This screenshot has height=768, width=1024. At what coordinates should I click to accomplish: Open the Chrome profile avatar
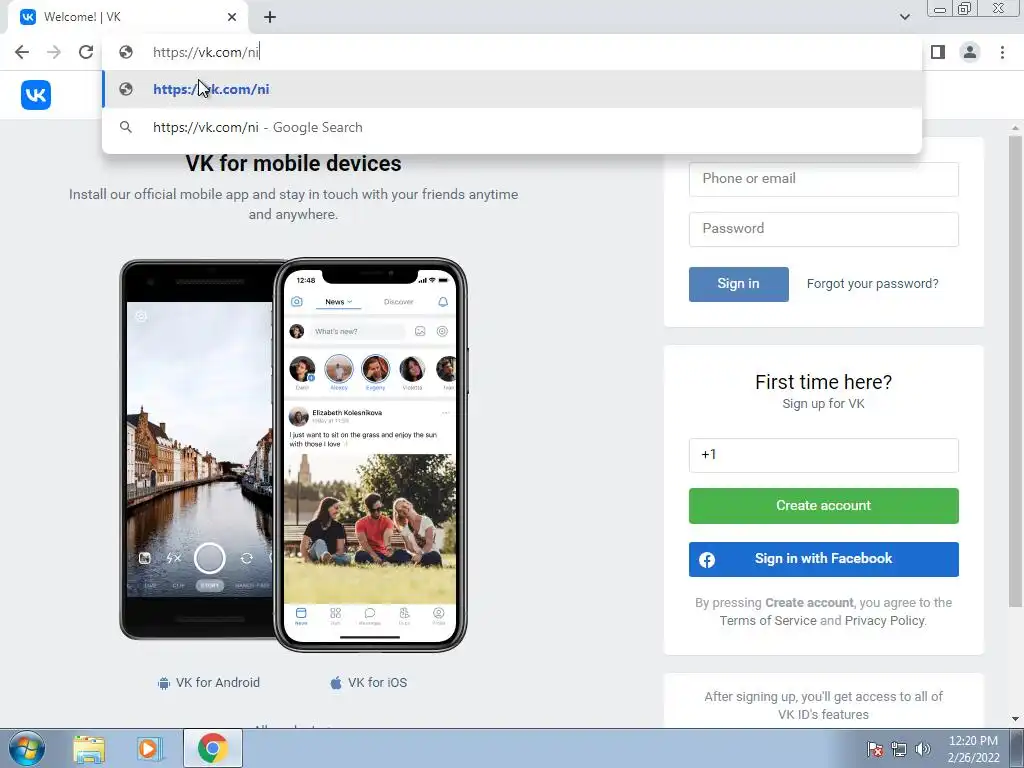click(x=970, y=52)
